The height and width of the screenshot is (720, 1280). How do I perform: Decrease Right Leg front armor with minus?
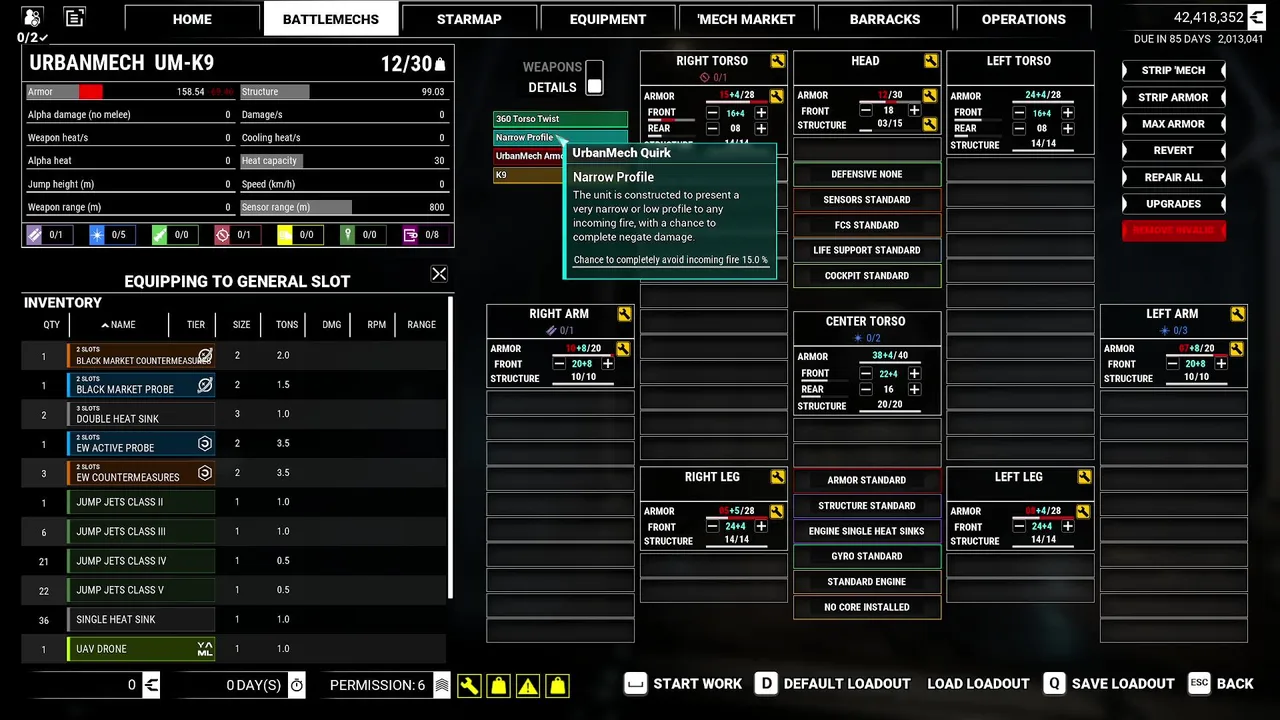712,527
